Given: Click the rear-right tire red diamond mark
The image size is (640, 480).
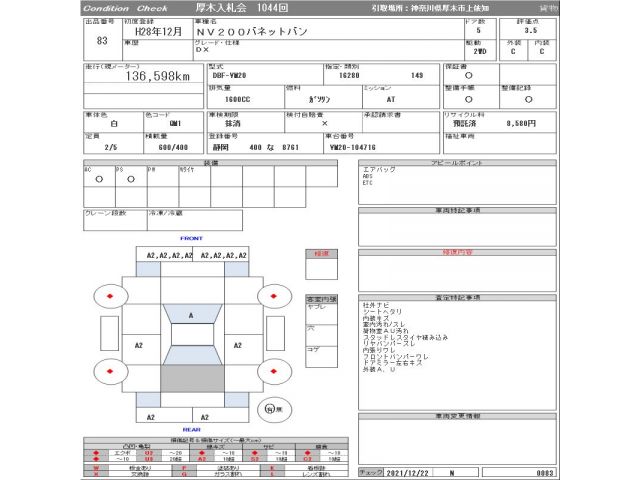Looking at the screenshot, I should coord(274,371).
